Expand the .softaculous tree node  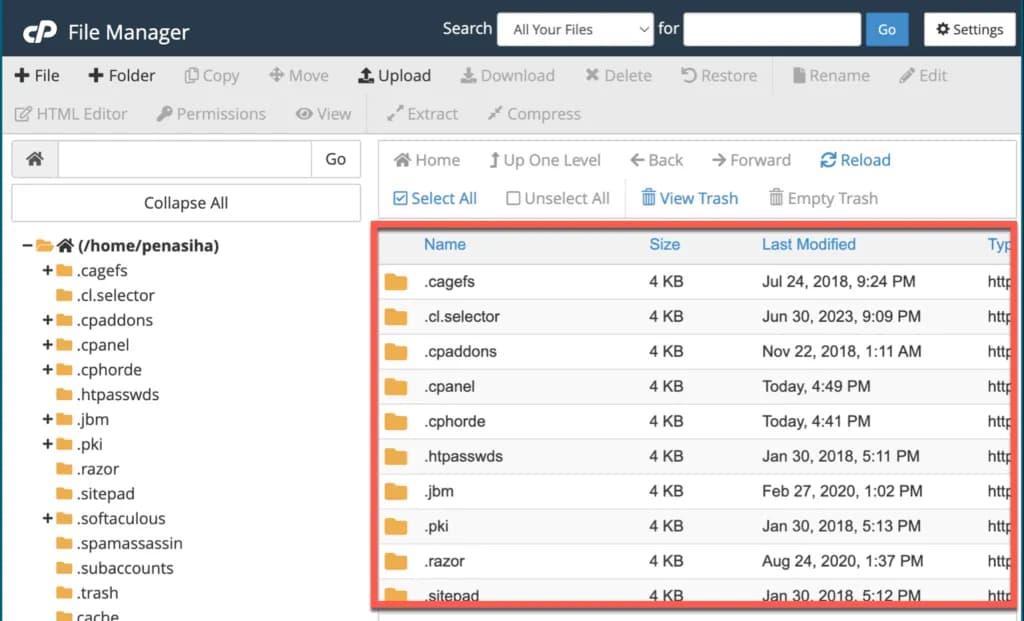tap(47, 519)
